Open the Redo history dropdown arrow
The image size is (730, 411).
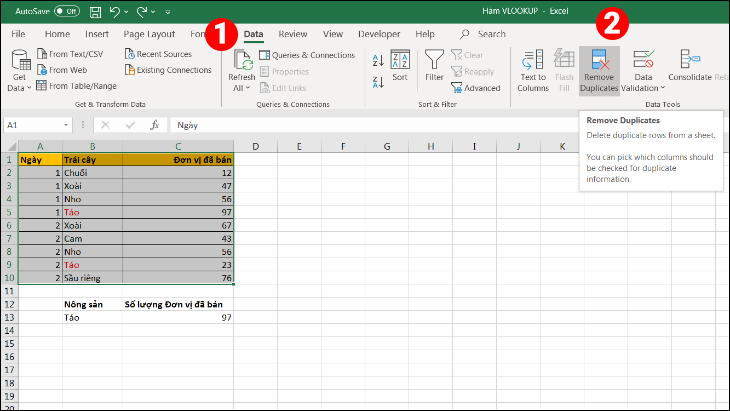pyautogui.click(x=153, y=12)
